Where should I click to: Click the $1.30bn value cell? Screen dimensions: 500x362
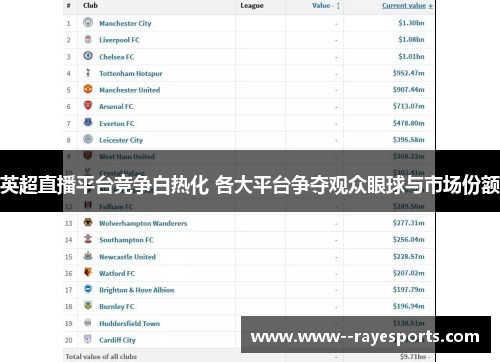(411, 23)
